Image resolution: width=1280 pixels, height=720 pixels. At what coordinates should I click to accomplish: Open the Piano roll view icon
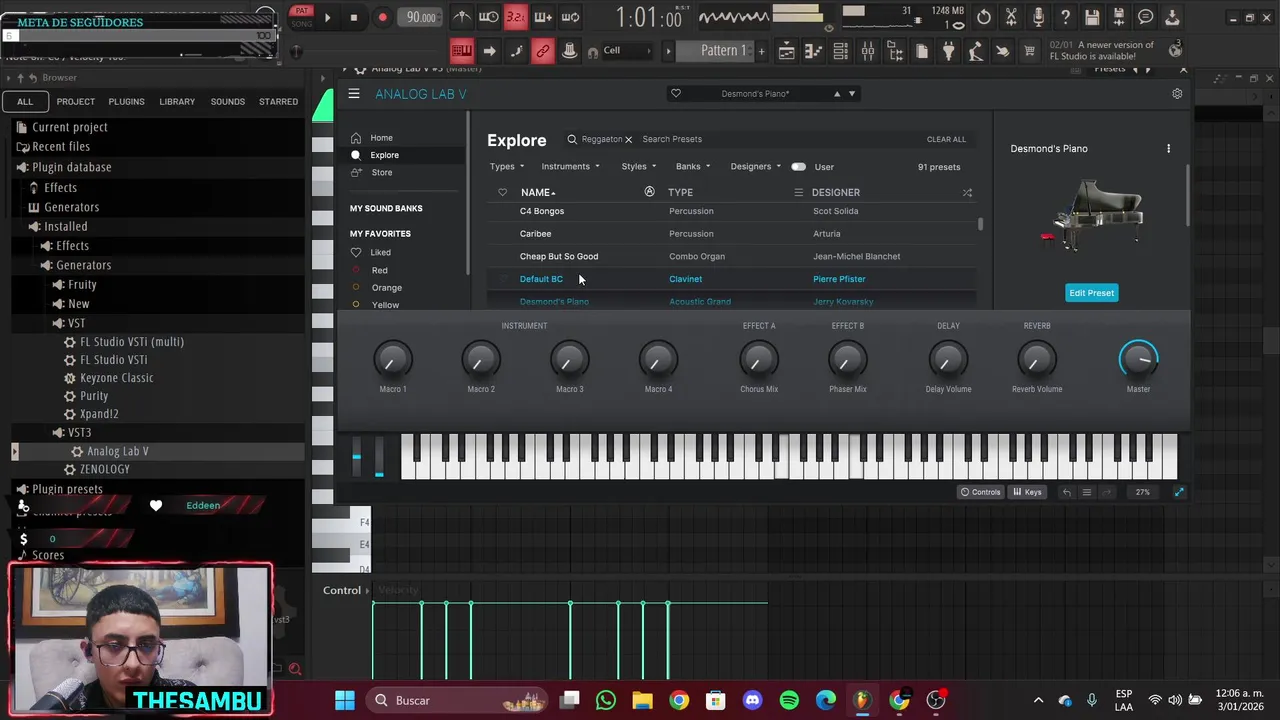814,51
